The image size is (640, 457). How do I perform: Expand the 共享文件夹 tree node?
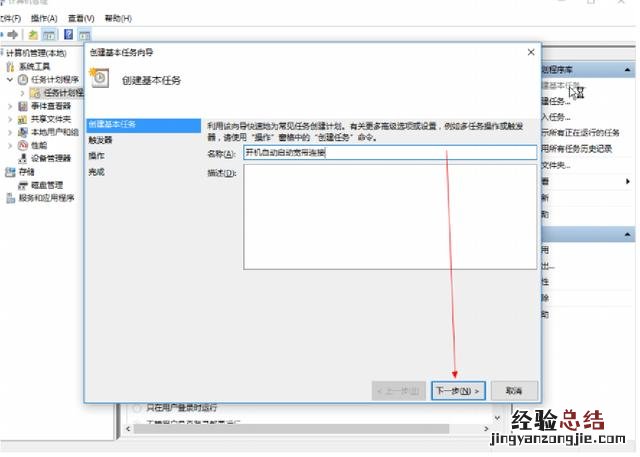(10, 120)
